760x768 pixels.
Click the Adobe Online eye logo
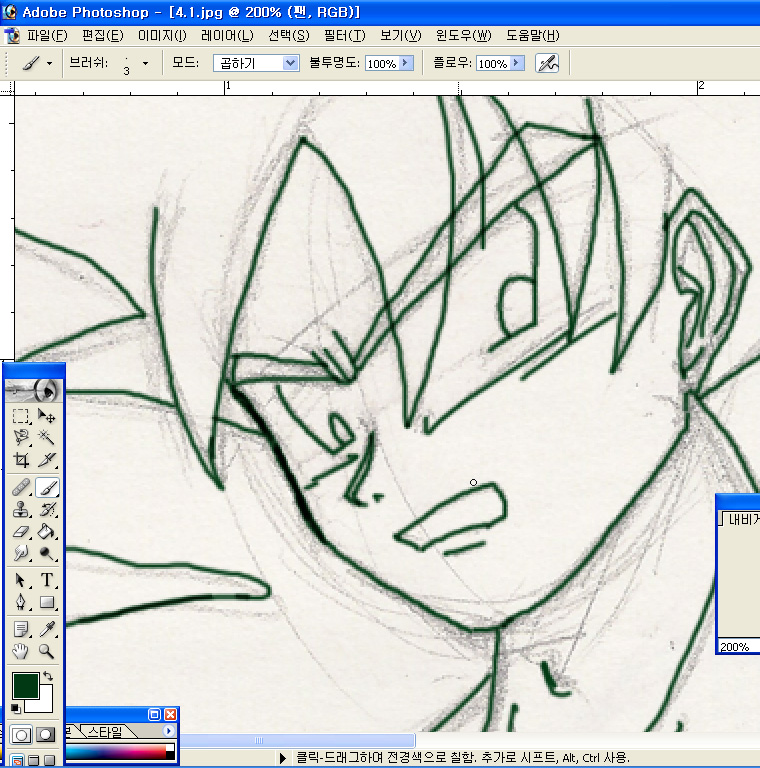point(34,390)
